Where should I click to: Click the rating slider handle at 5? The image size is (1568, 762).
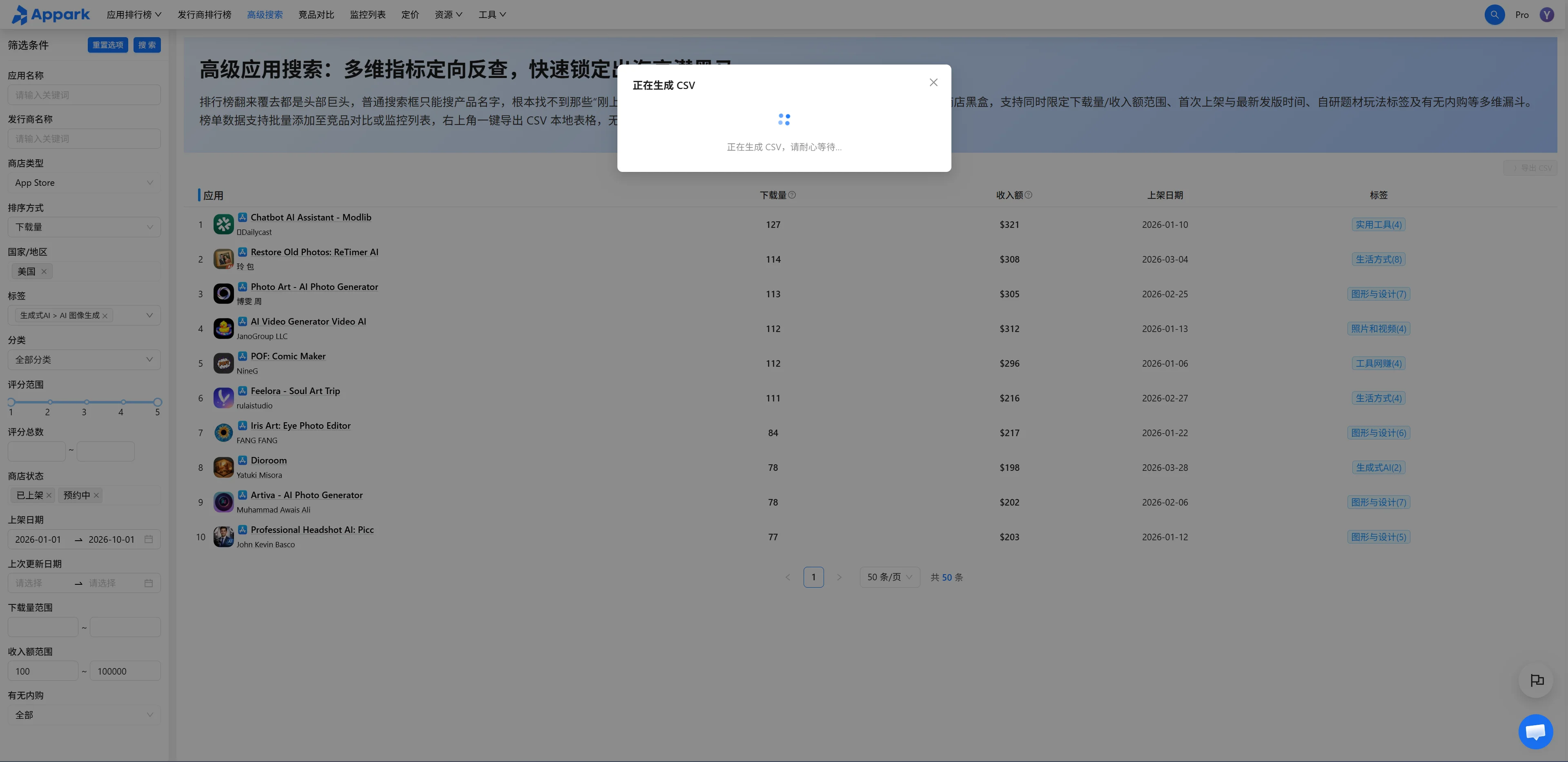(x=158, y=402)
